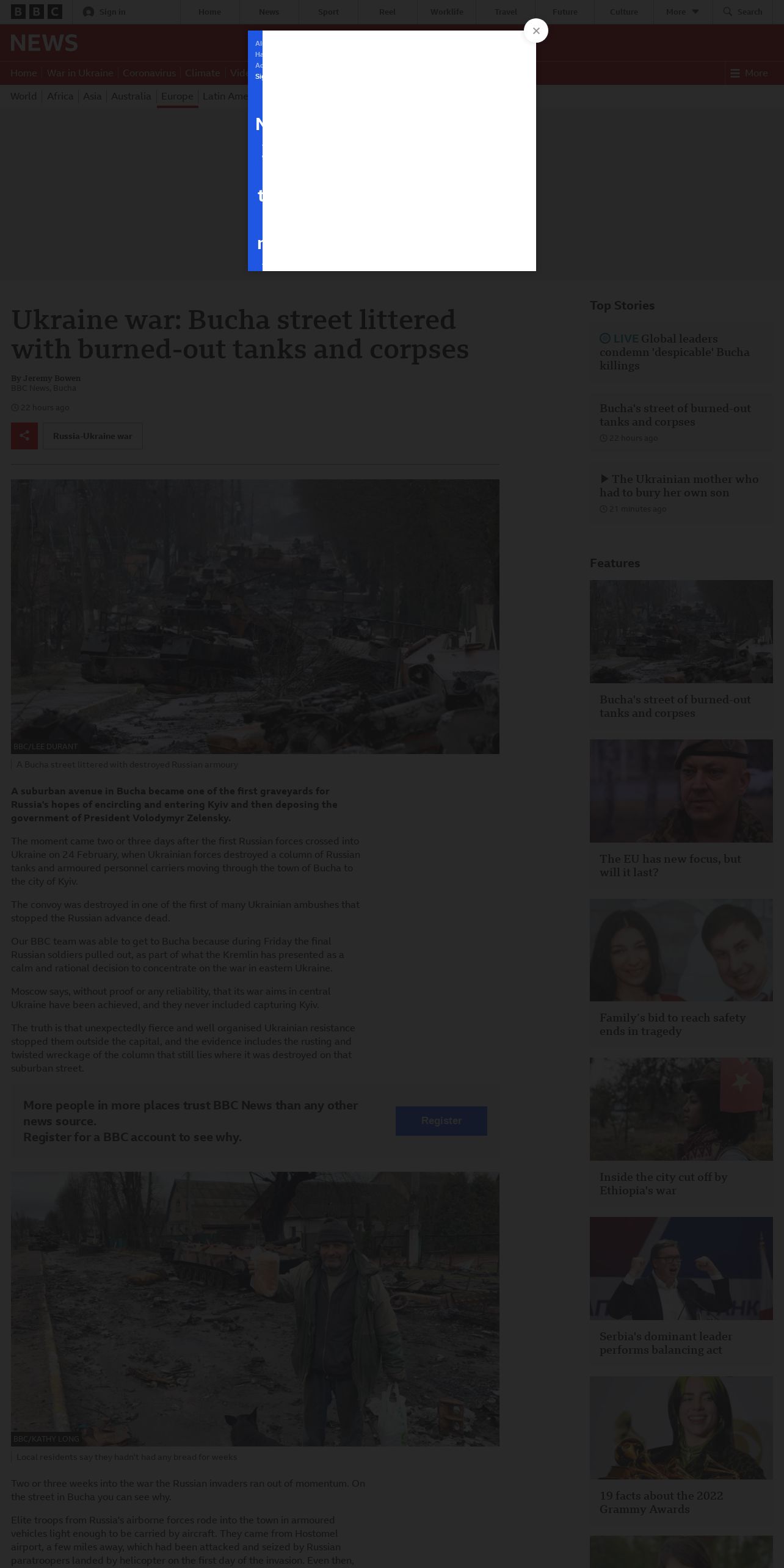Viewport: 784px width, 1568px height.
Task: Open Culture in top bar
Action: coord(623,12)
